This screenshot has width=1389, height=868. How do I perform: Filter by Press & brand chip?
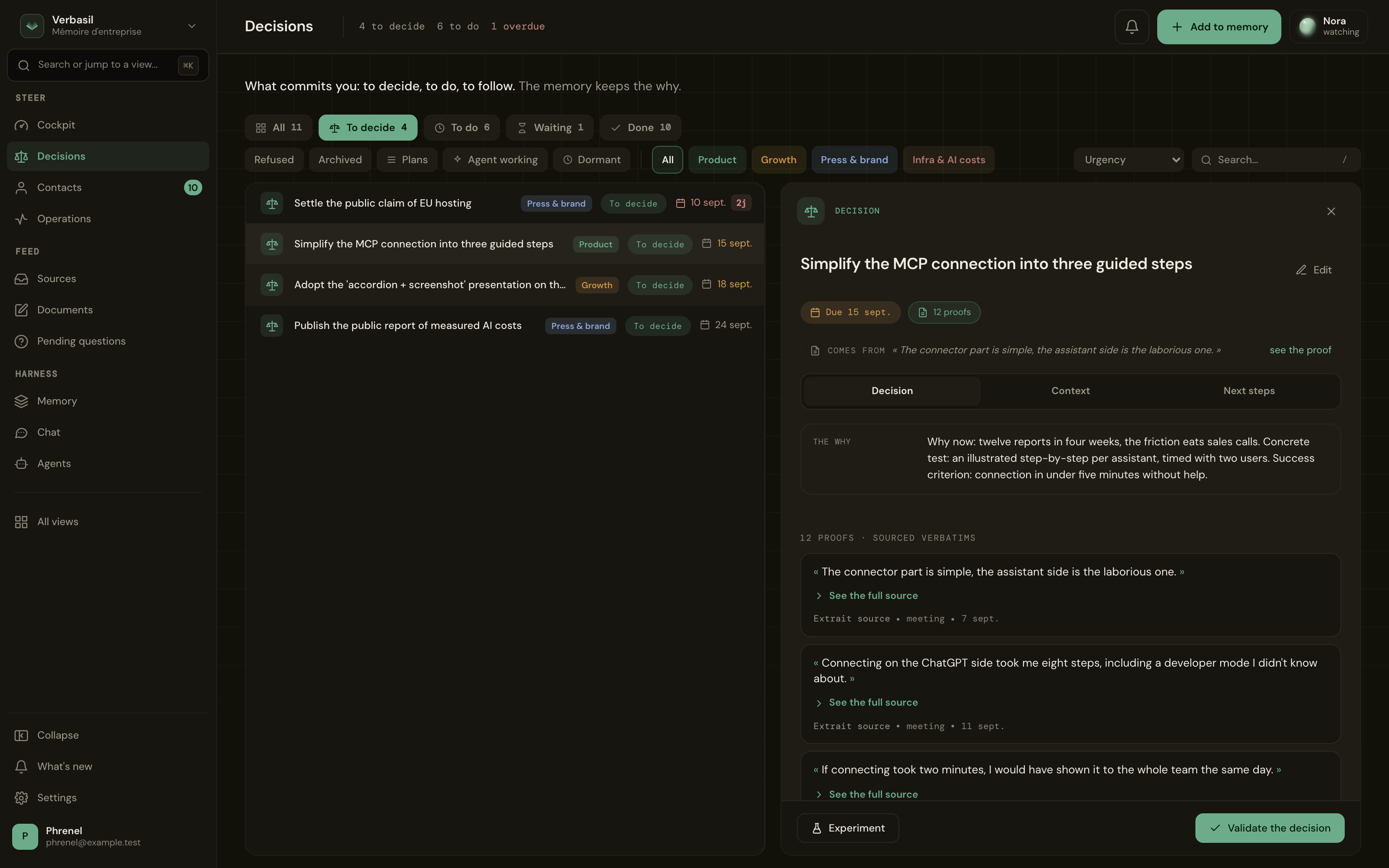(x=854, y=160)
